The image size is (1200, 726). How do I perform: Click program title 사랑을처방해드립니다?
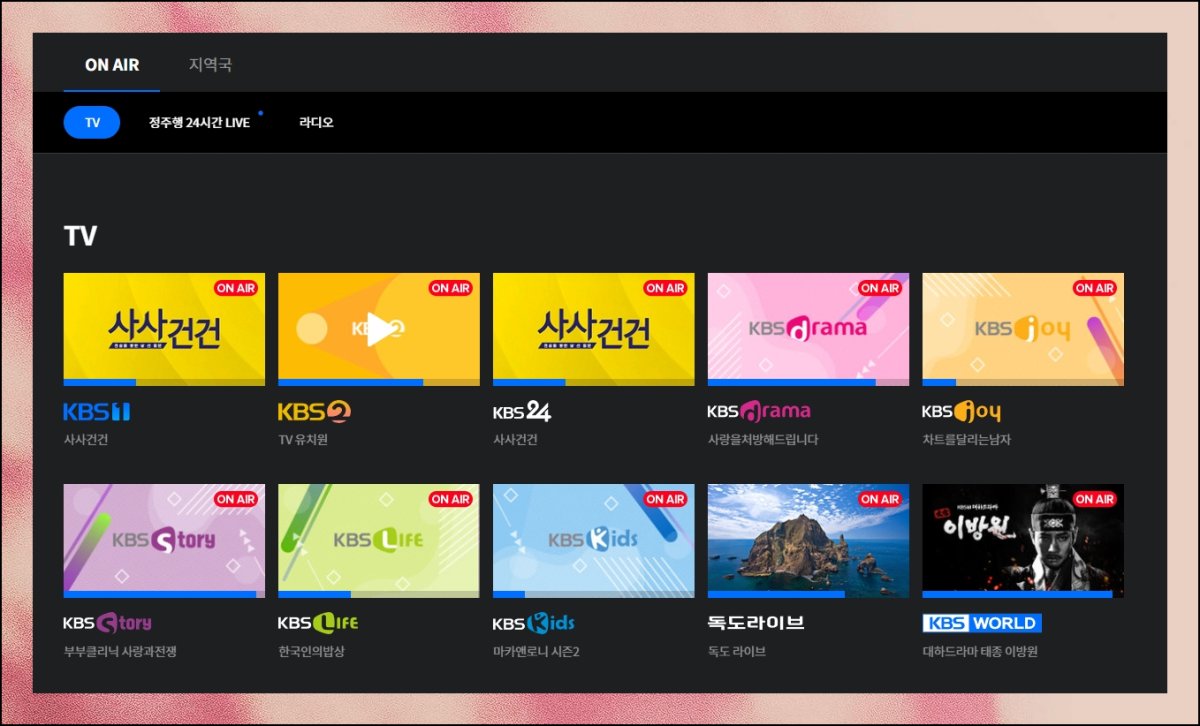pos(763,440)
